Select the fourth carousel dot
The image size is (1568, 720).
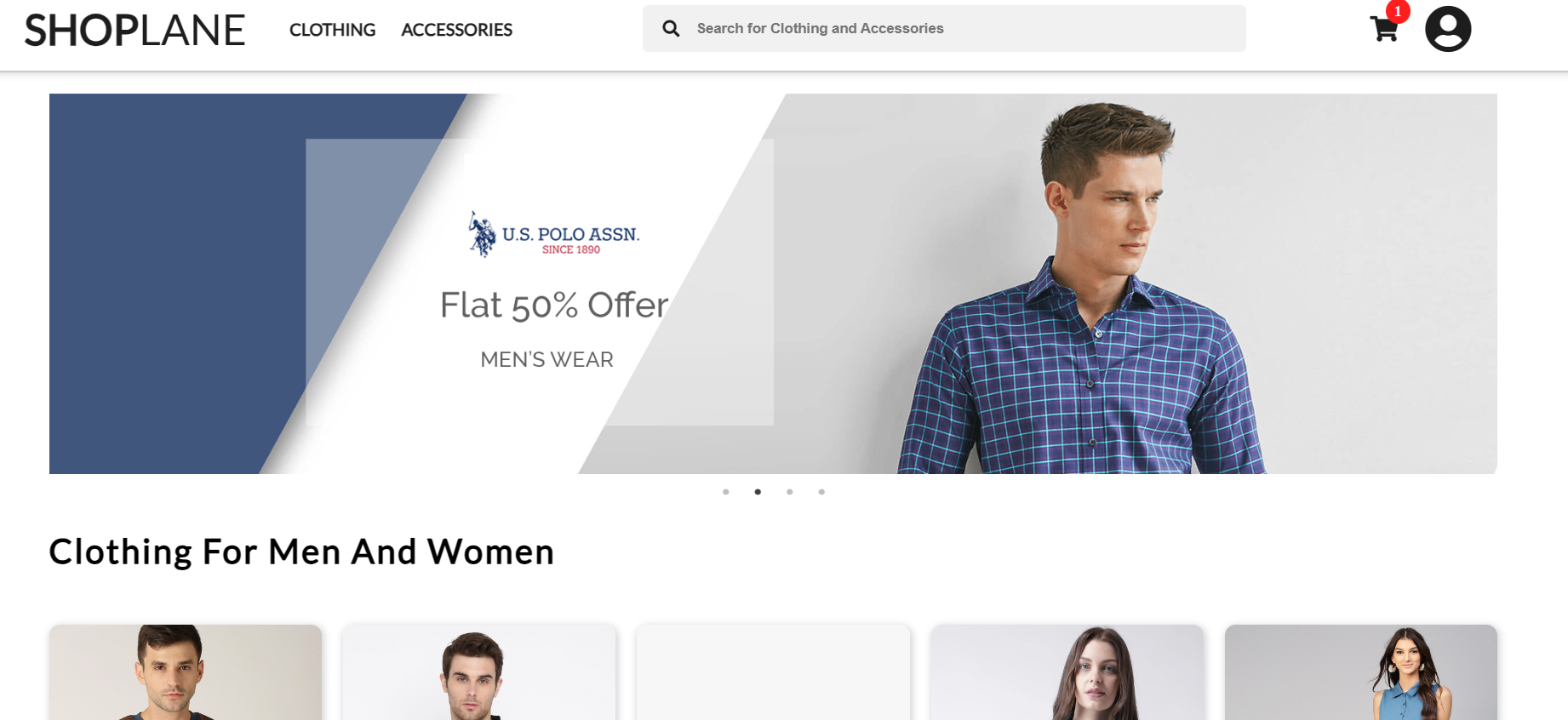[821, 492]
